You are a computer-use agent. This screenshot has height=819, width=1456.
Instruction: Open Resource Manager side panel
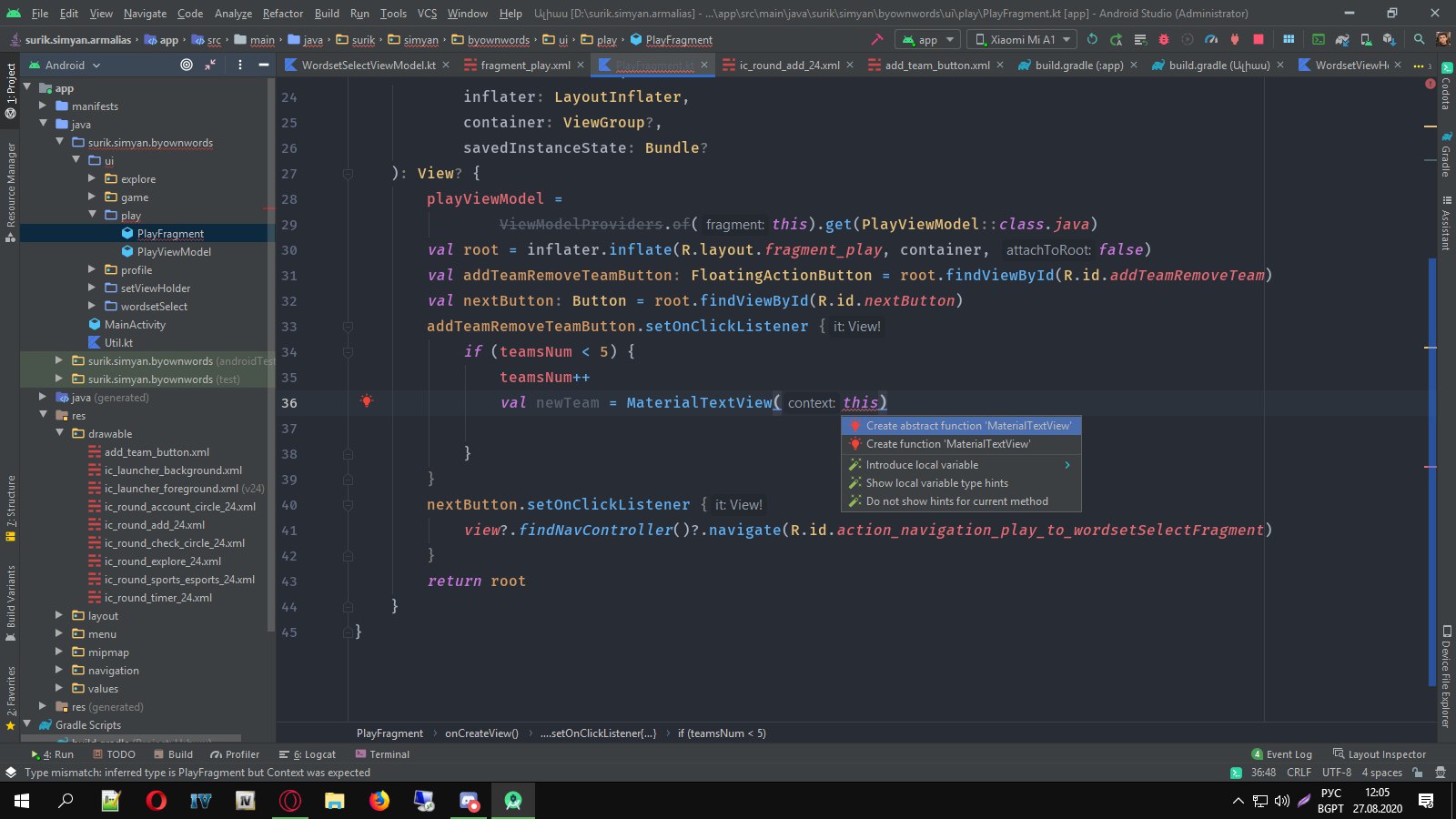pyautogui.click(x=11, y=191)
